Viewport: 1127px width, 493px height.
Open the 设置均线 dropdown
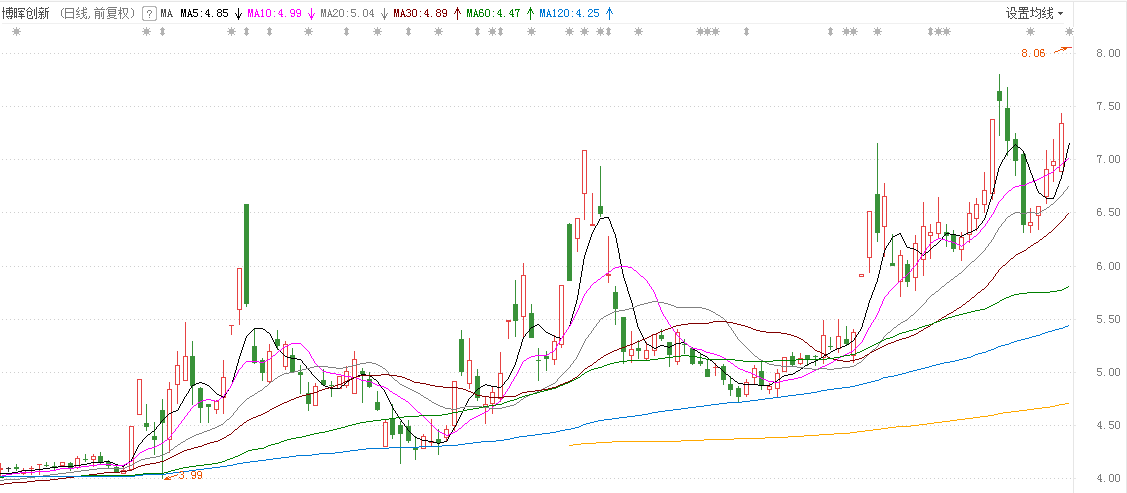[1034, 14]
